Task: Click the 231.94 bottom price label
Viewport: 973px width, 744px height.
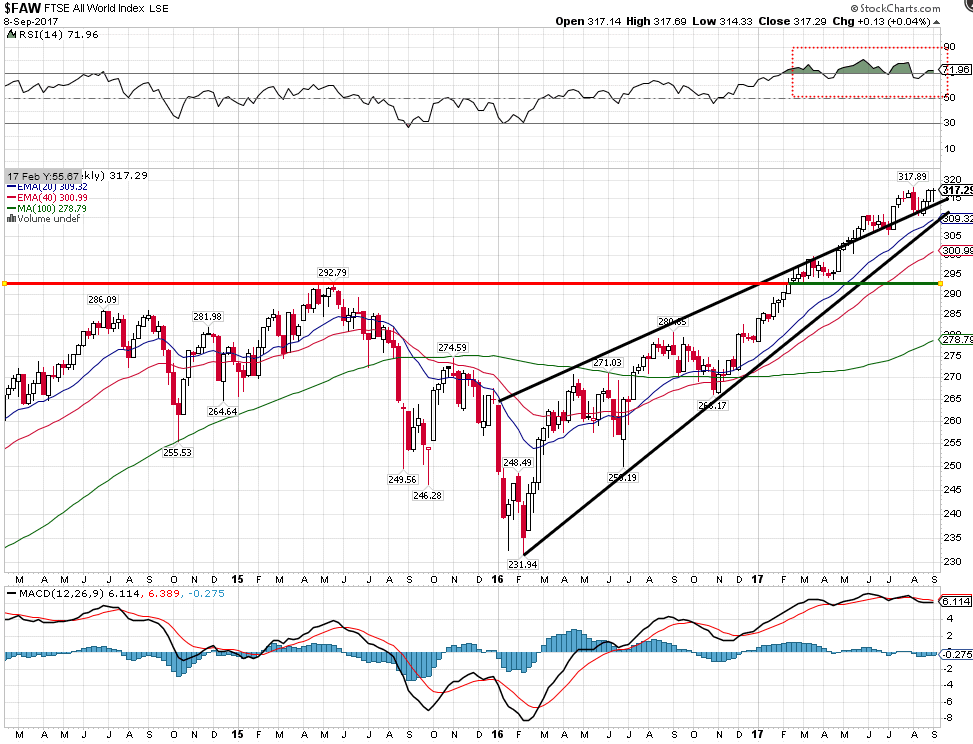Action: (x=522, y=564)
